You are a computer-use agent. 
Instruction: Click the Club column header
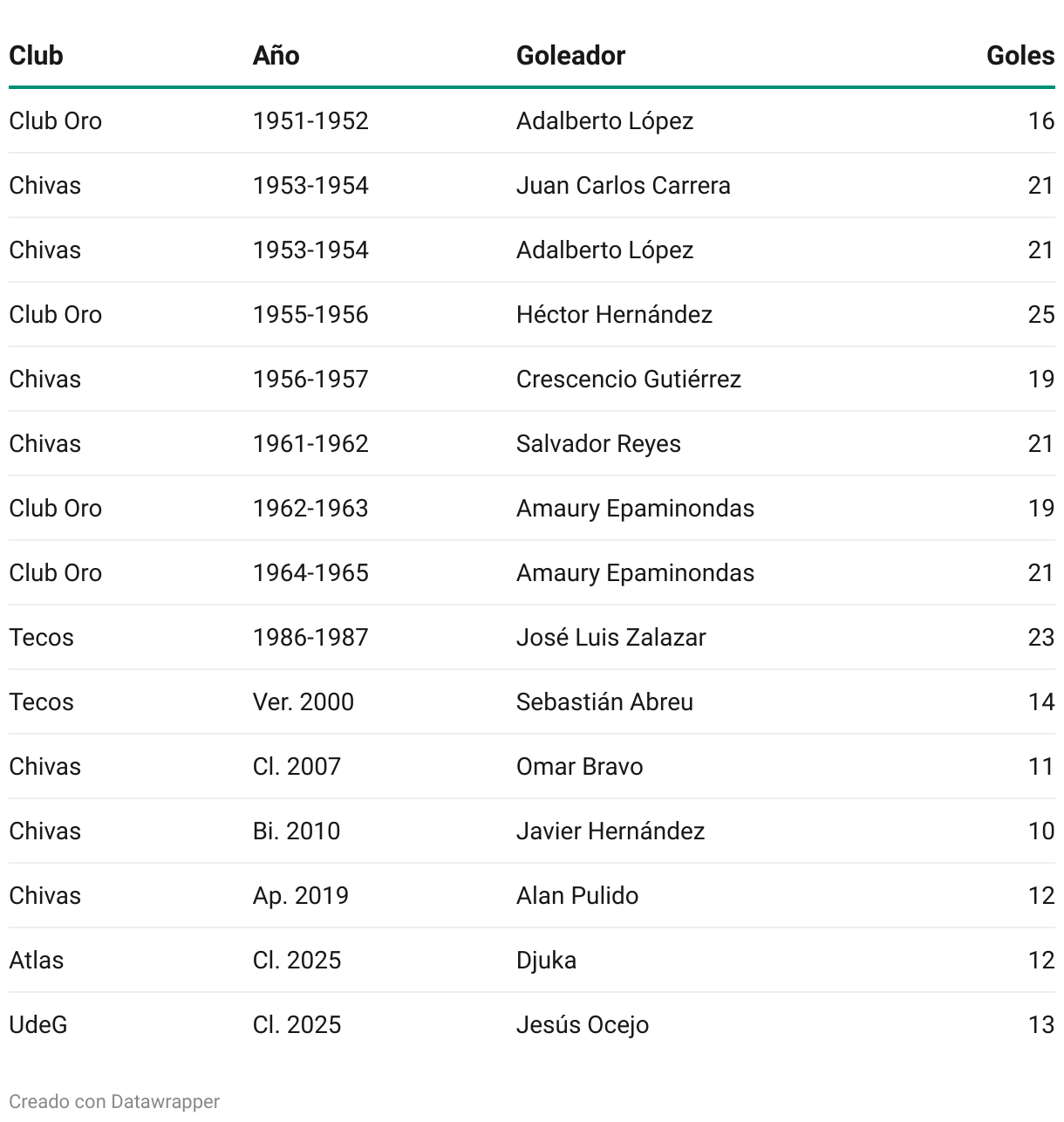[37, 55]
